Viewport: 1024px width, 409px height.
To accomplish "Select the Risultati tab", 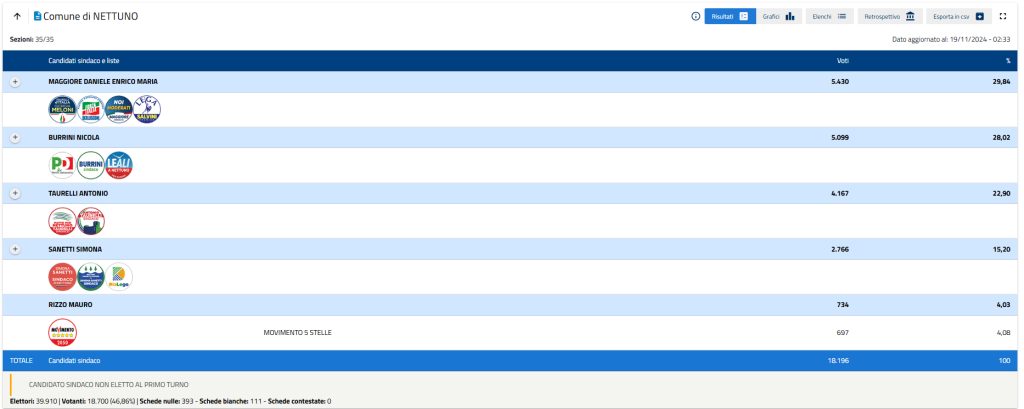I will click(729, 17).
